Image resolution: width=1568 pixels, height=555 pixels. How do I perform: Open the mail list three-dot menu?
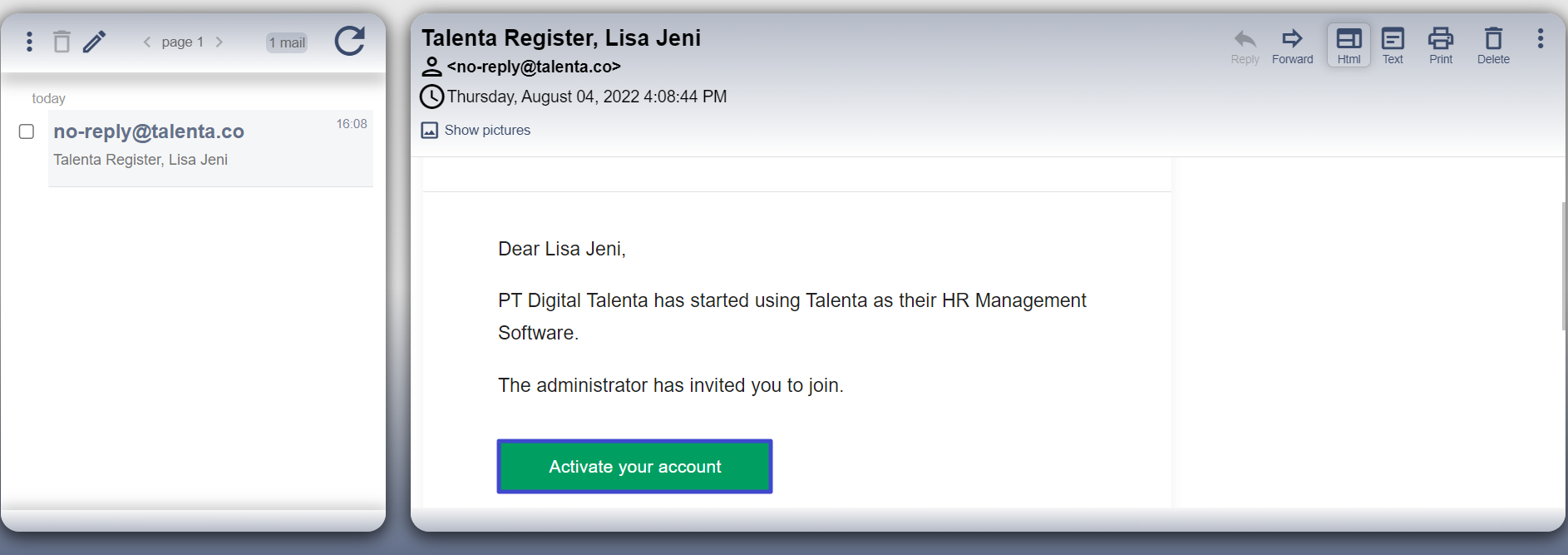tap(29, 42)
